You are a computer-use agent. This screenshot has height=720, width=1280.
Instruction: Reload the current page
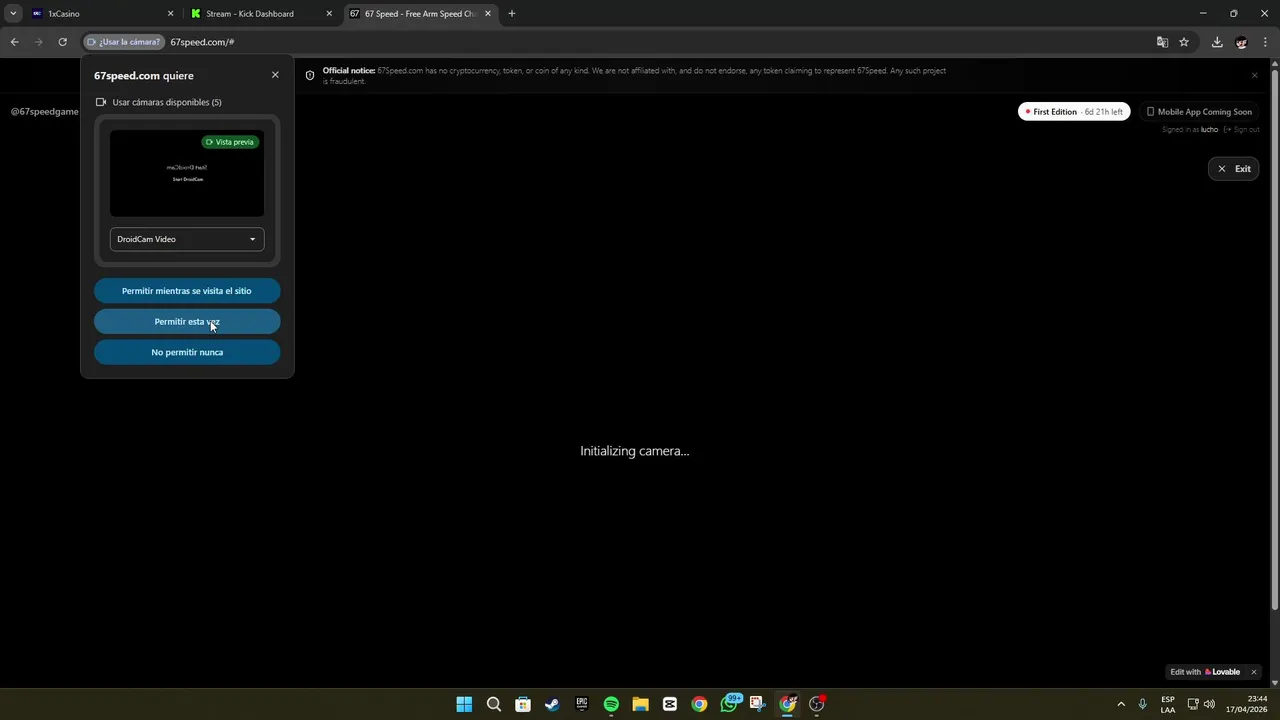point(62,42)
